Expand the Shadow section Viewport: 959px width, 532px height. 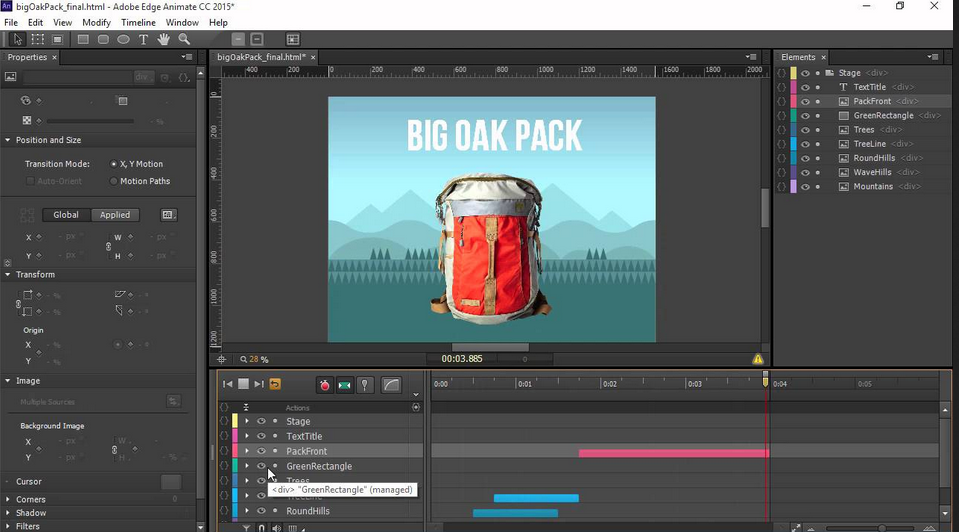(x=8, y=512)
